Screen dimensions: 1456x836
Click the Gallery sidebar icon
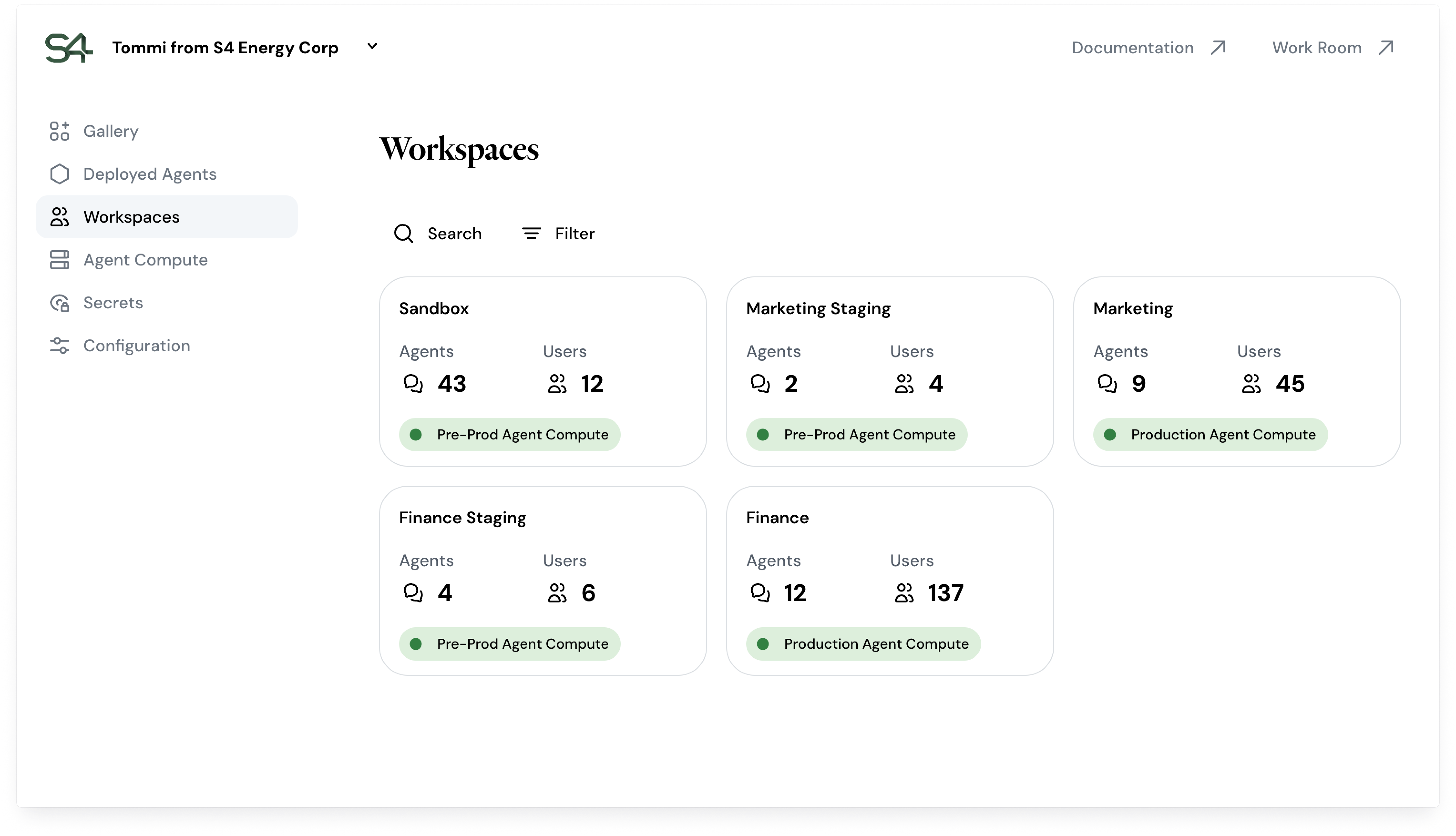[x=59, y=131]
